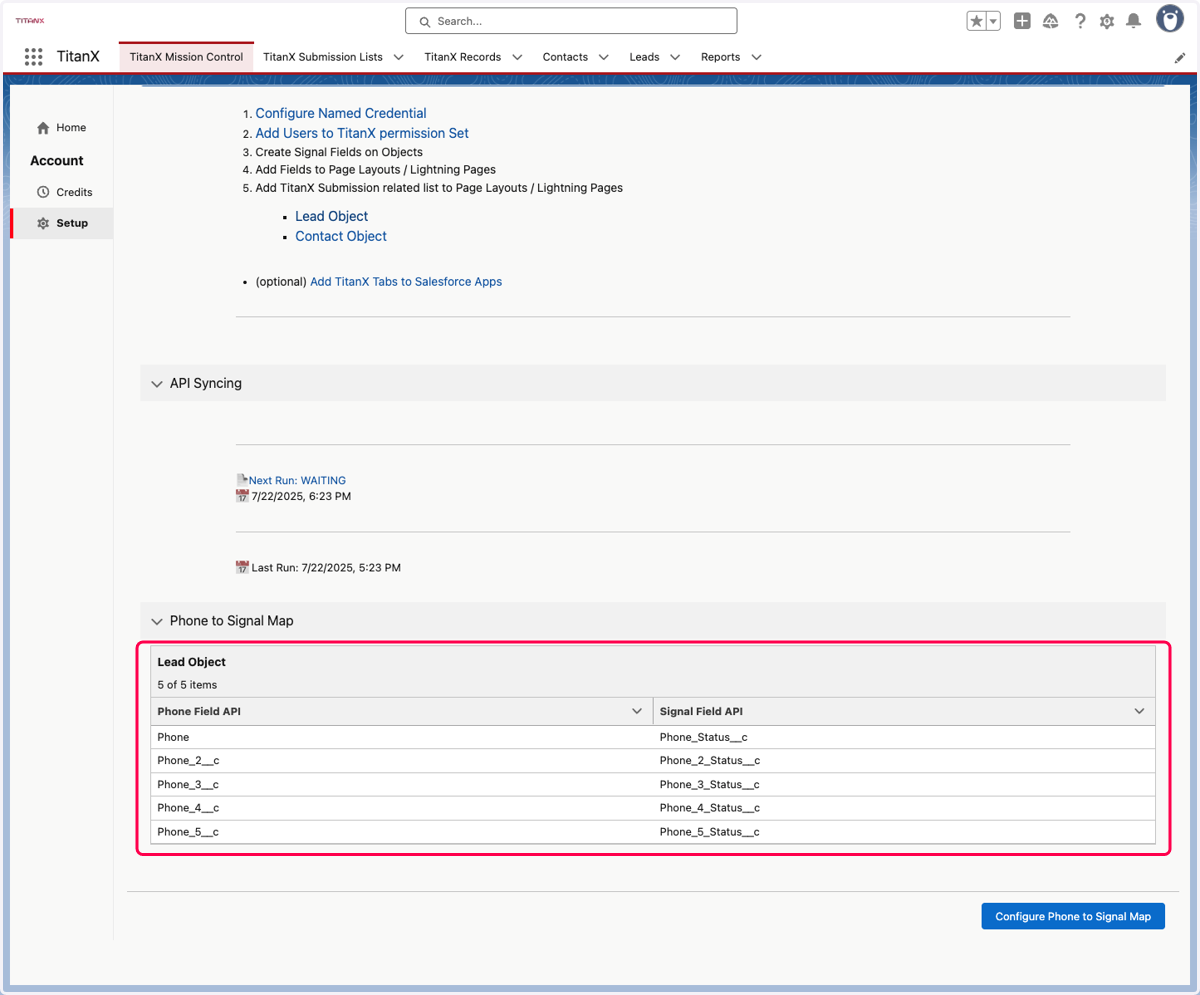1200x995 pixels.
Task: Select the Phone_2__c cell
Action: pyautogui.click(x=402, y=761)
